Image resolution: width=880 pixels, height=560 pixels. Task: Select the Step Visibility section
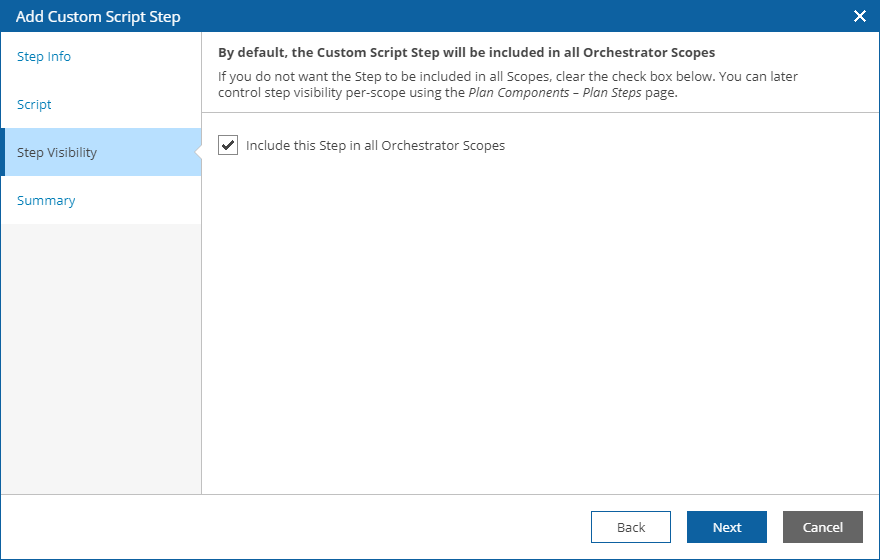pos(57,153)
